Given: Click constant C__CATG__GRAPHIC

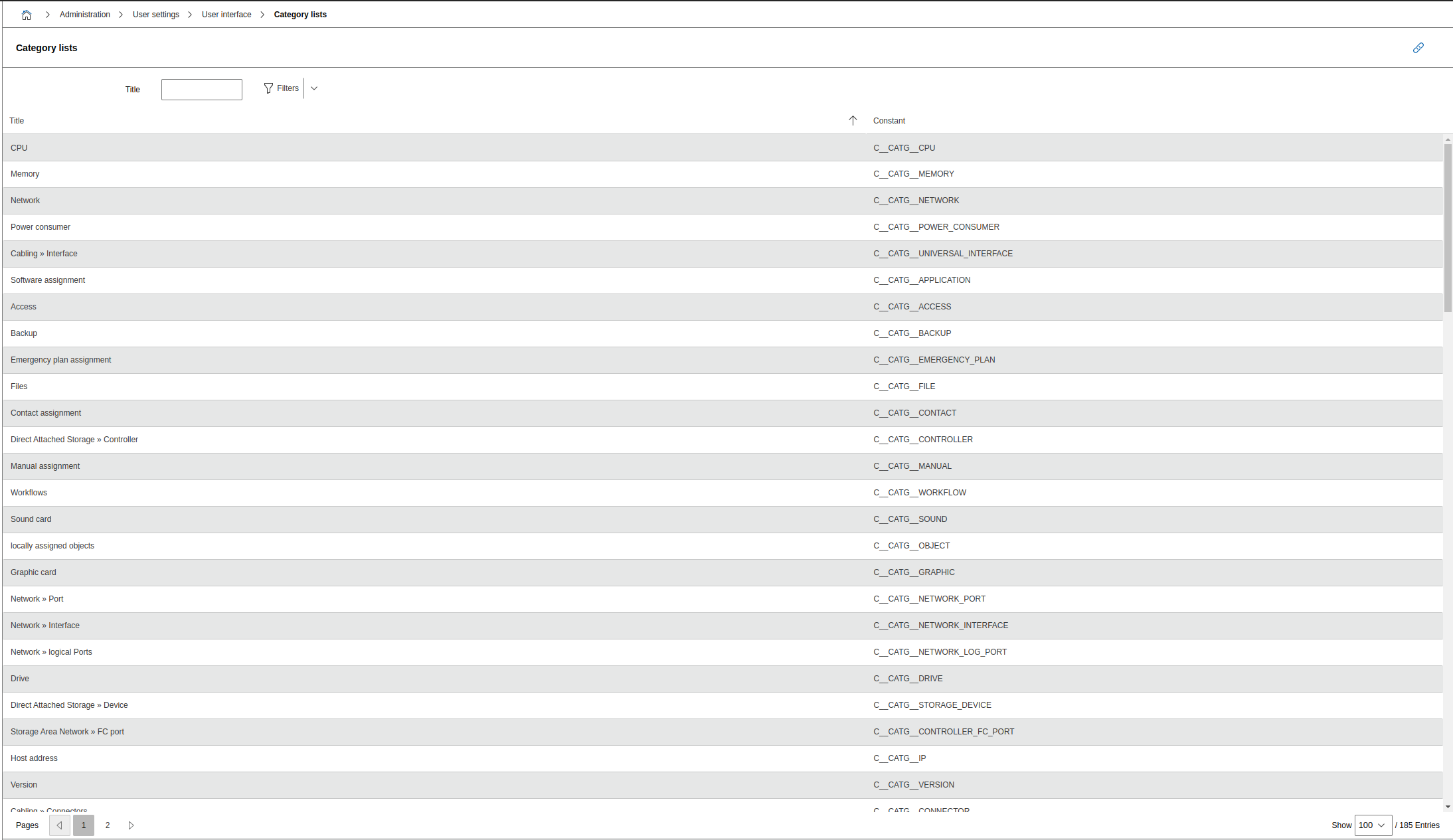Looking at the screenshot, I should coord(914,572).
